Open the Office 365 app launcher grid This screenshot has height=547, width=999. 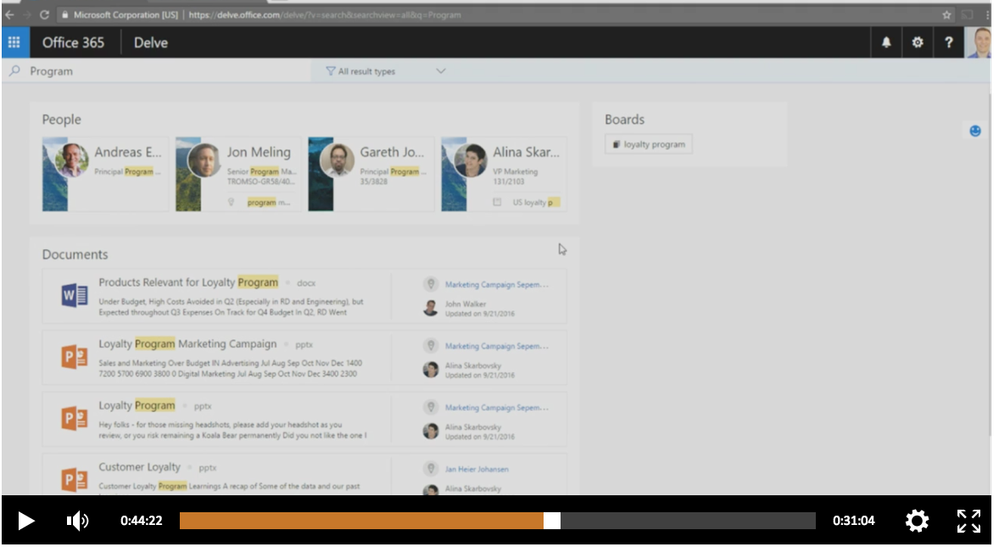pyautogui.click(x=14, y=43)
